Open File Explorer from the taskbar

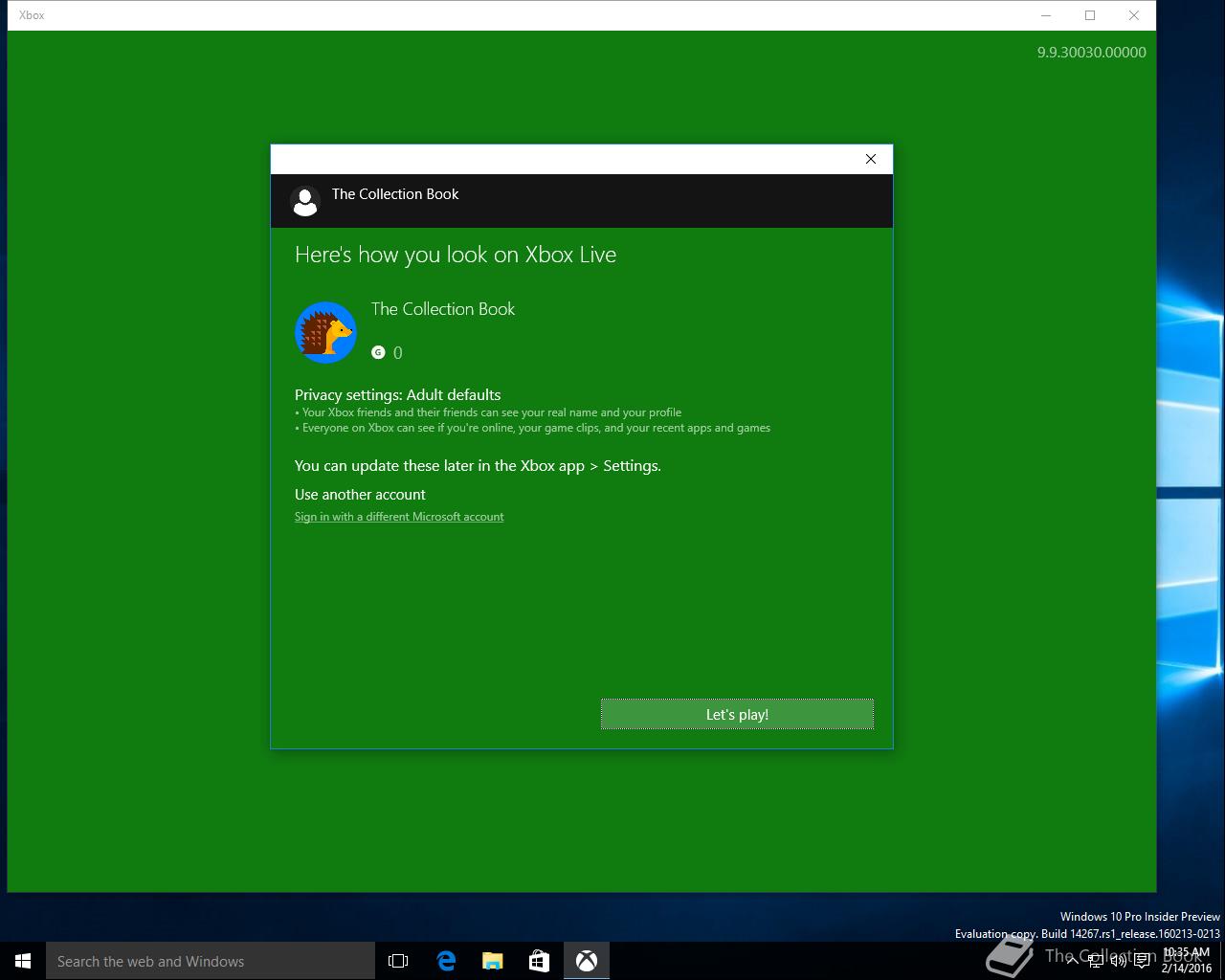coord(493,961)
